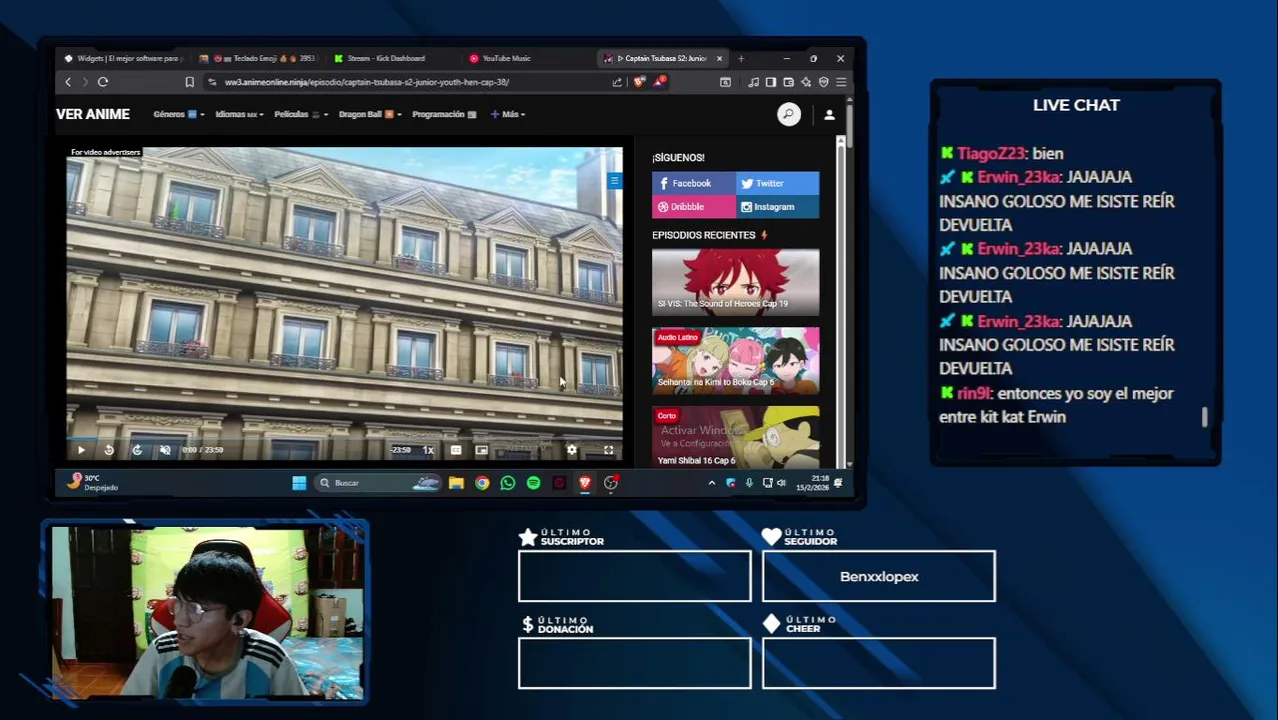The image size is (1278, 720).
Task: Open Google Chrome from taskbar
Action: point(482,483)
